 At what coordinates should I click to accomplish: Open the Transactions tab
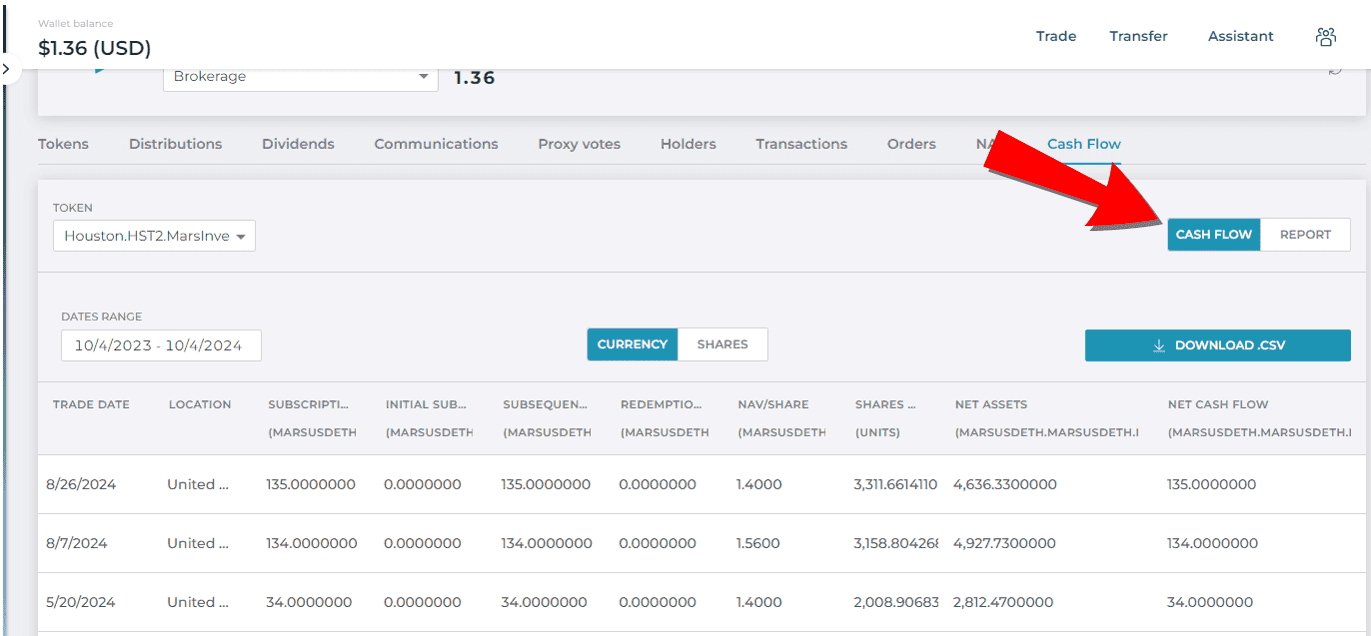(801, 144)
